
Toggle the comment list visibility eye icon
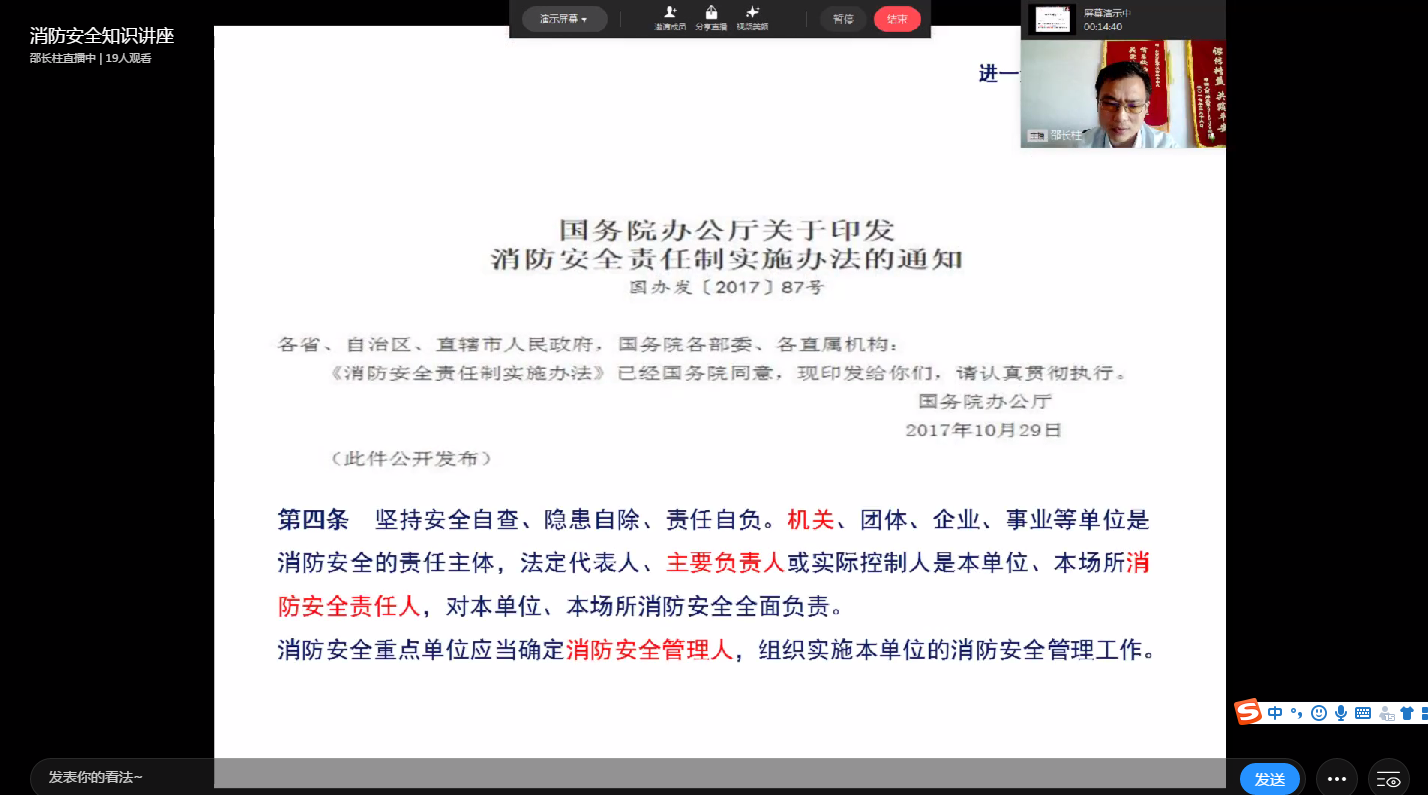point(1389,779)
